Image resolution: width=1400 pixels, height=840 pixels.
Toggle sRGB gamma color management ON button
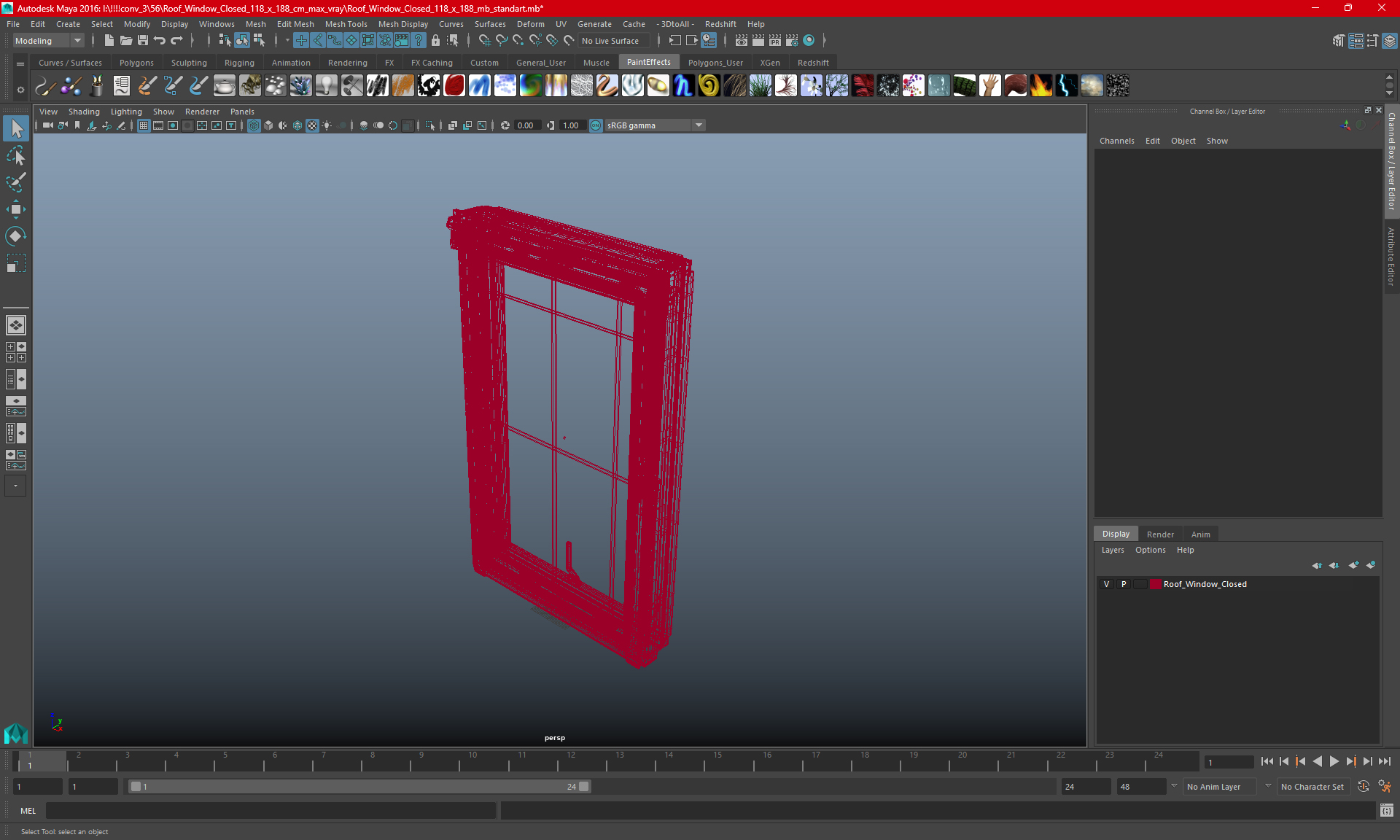[x=596, y=125]
